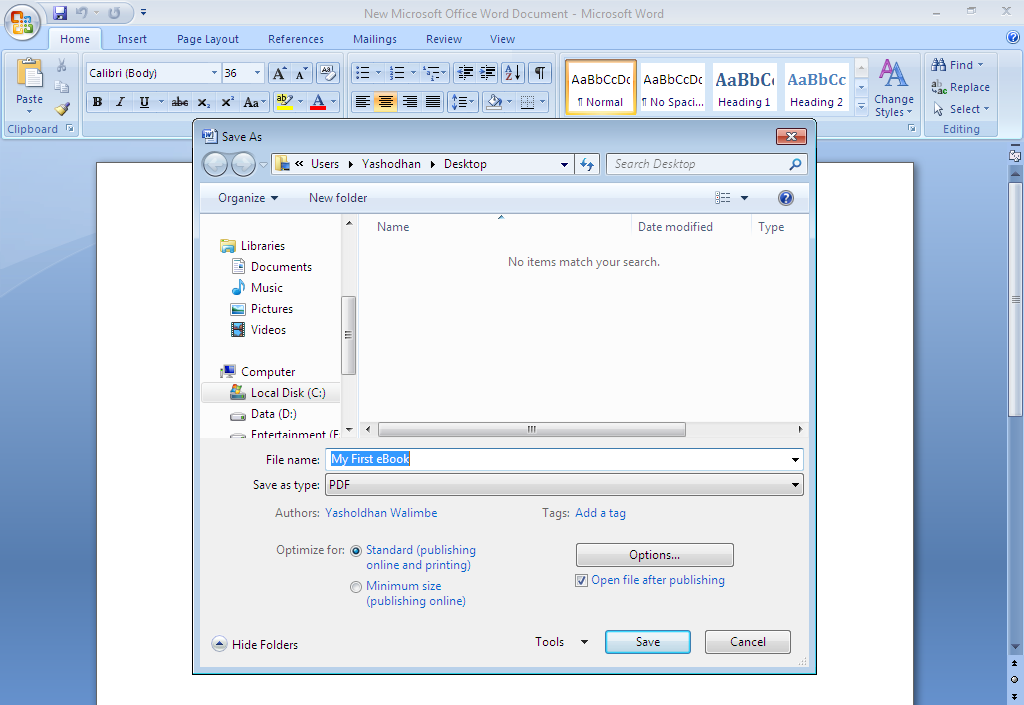Apply Underline formatting
This screenshot has height=705, width=1024.
[x=144, y=102]
